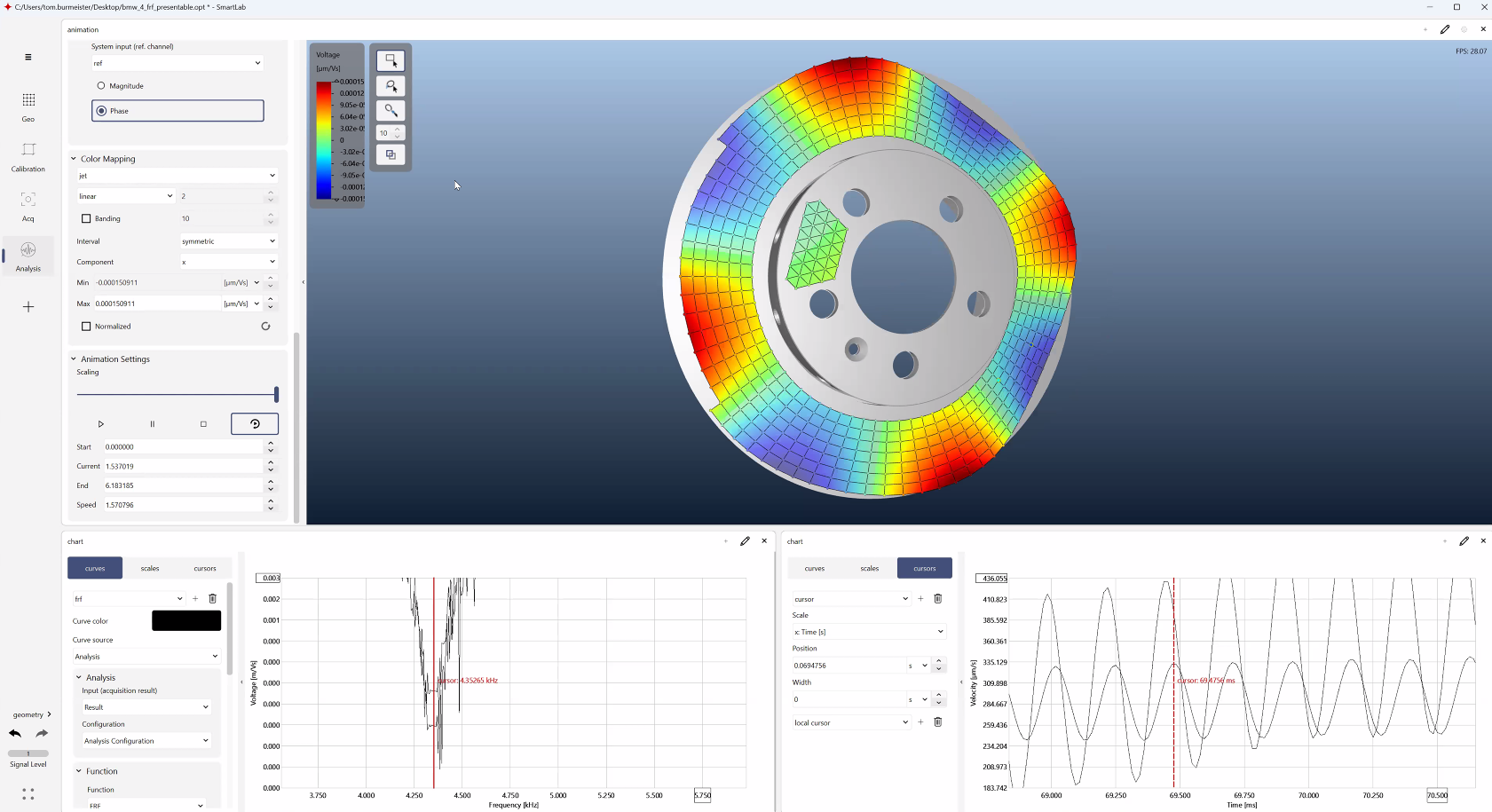The image size is (1492, 812).
Task: Enable the Banding checkbox
Action: click(86, 218)
